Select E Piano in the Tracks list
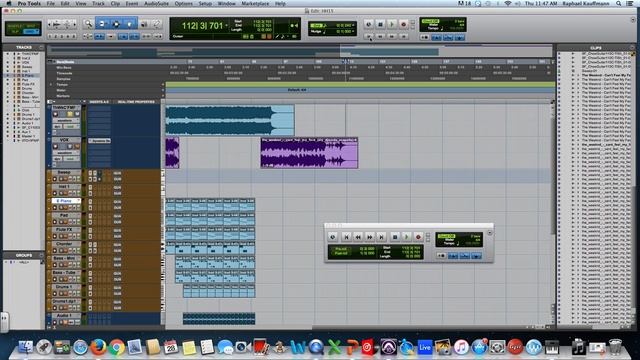 click(x=28, y=76)
